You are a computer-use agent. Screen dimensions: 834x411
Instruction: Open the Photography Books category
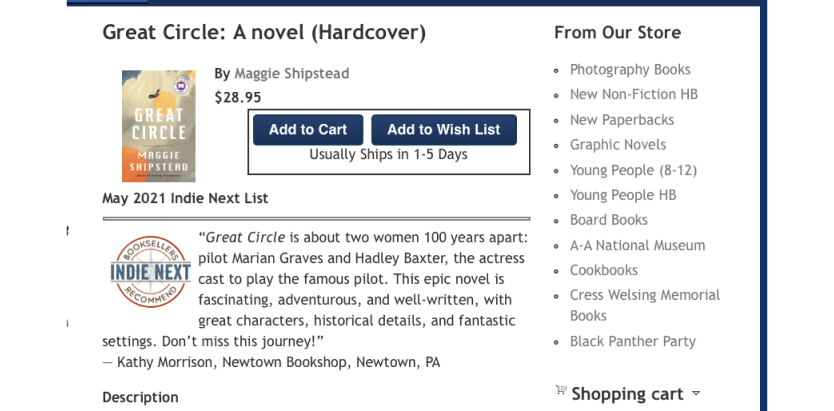click(x=630, y=69)
